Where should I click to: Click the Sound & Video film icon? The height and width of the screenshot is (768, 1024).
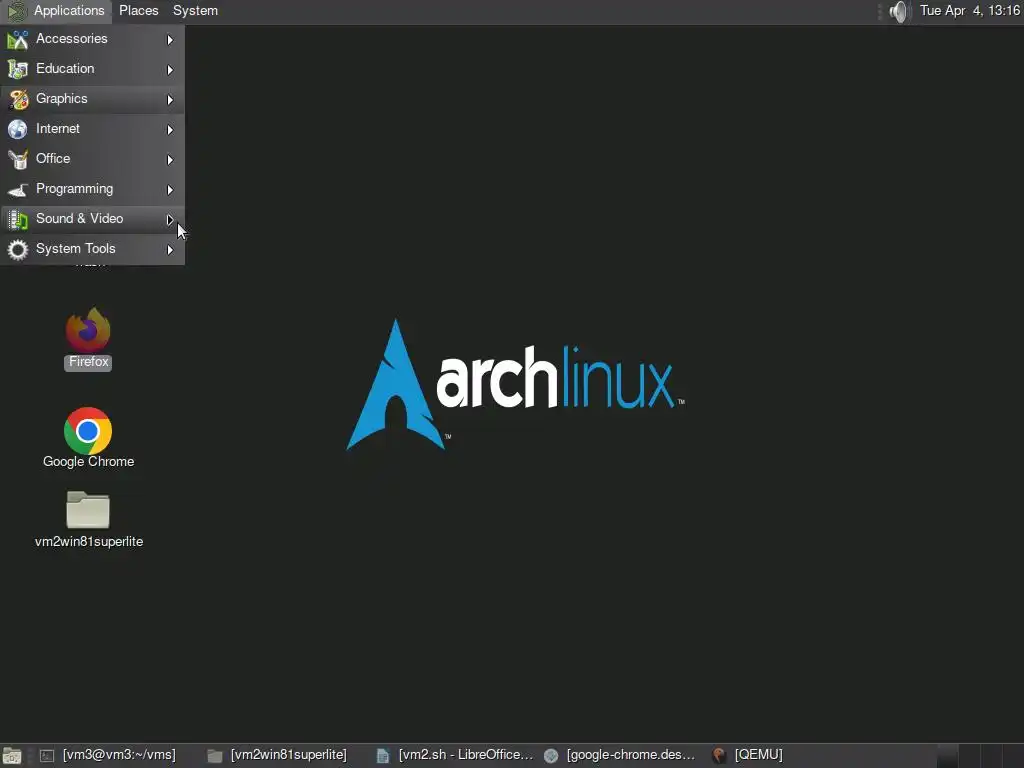coord(18,219)
